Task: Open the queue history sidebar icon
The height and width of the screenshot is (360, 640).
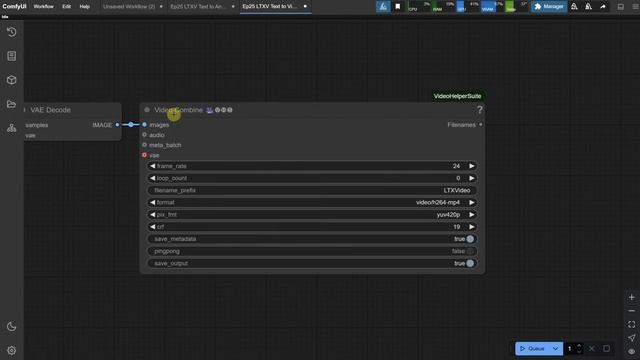Action: point(11,32)
